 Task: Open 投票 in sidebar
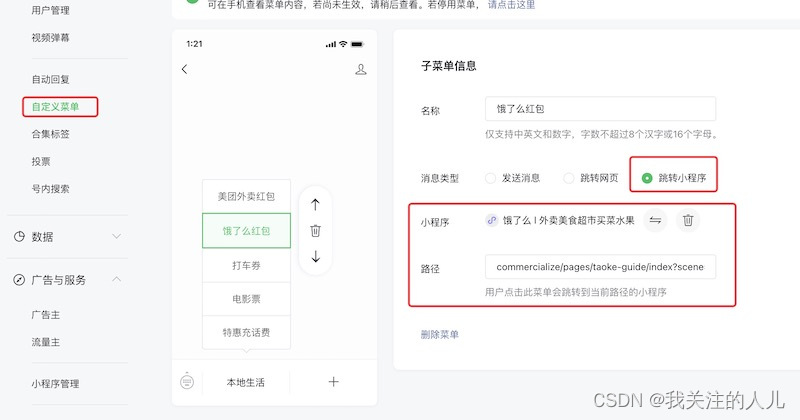pos(41,161)
